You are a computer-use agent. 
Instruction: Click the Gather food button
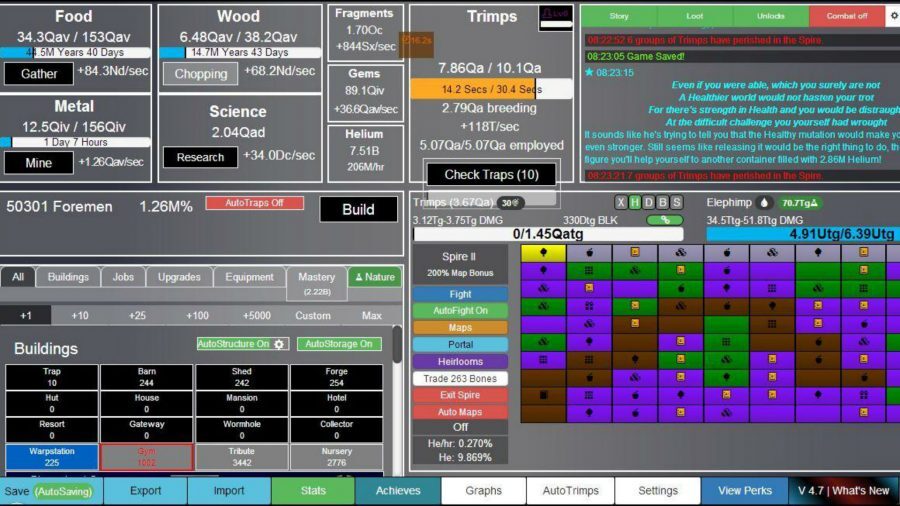[x=39, y=73]
